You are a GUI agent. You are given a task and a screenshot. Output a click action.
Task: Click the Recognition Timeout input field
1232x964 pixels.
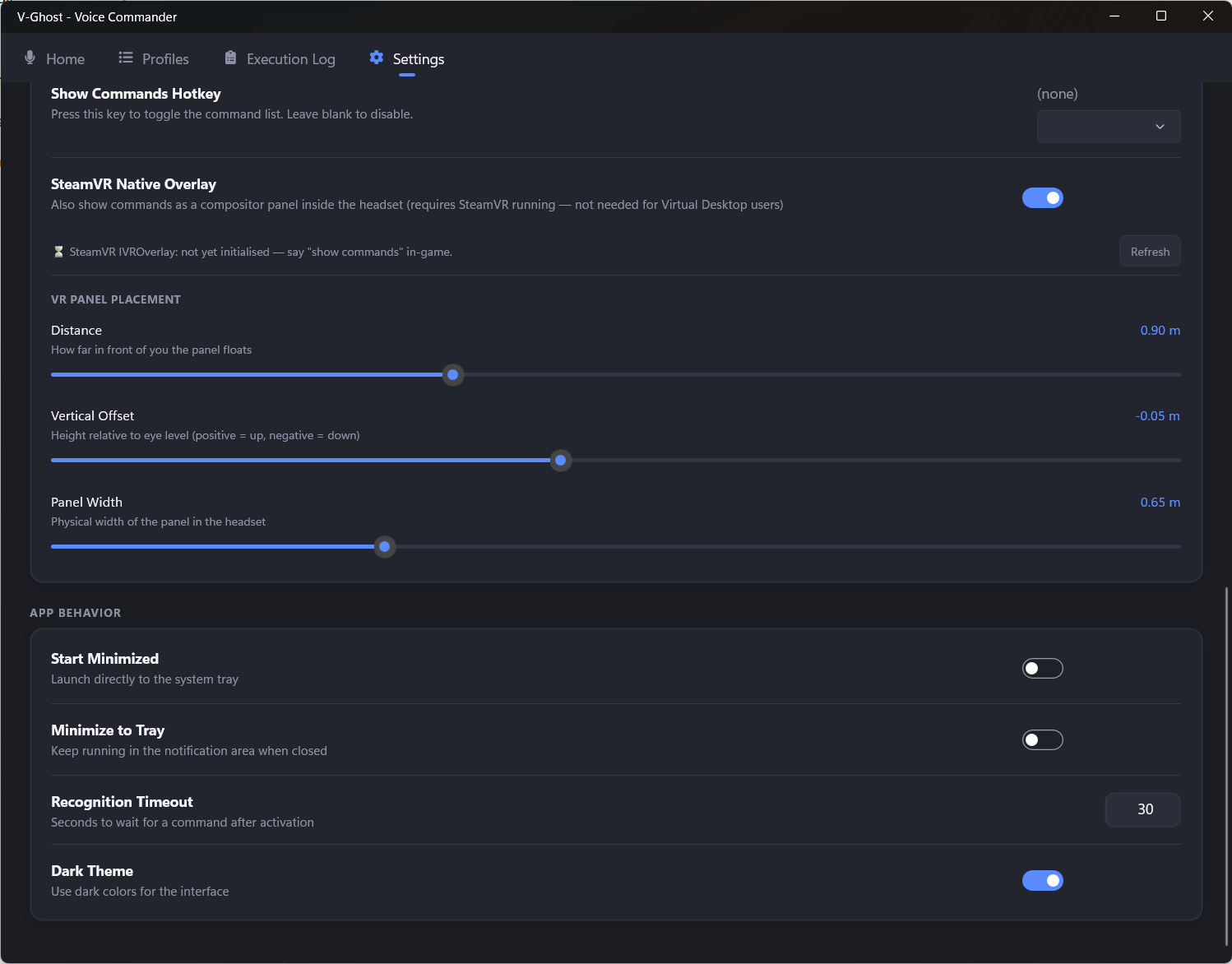click(1142, 809)
